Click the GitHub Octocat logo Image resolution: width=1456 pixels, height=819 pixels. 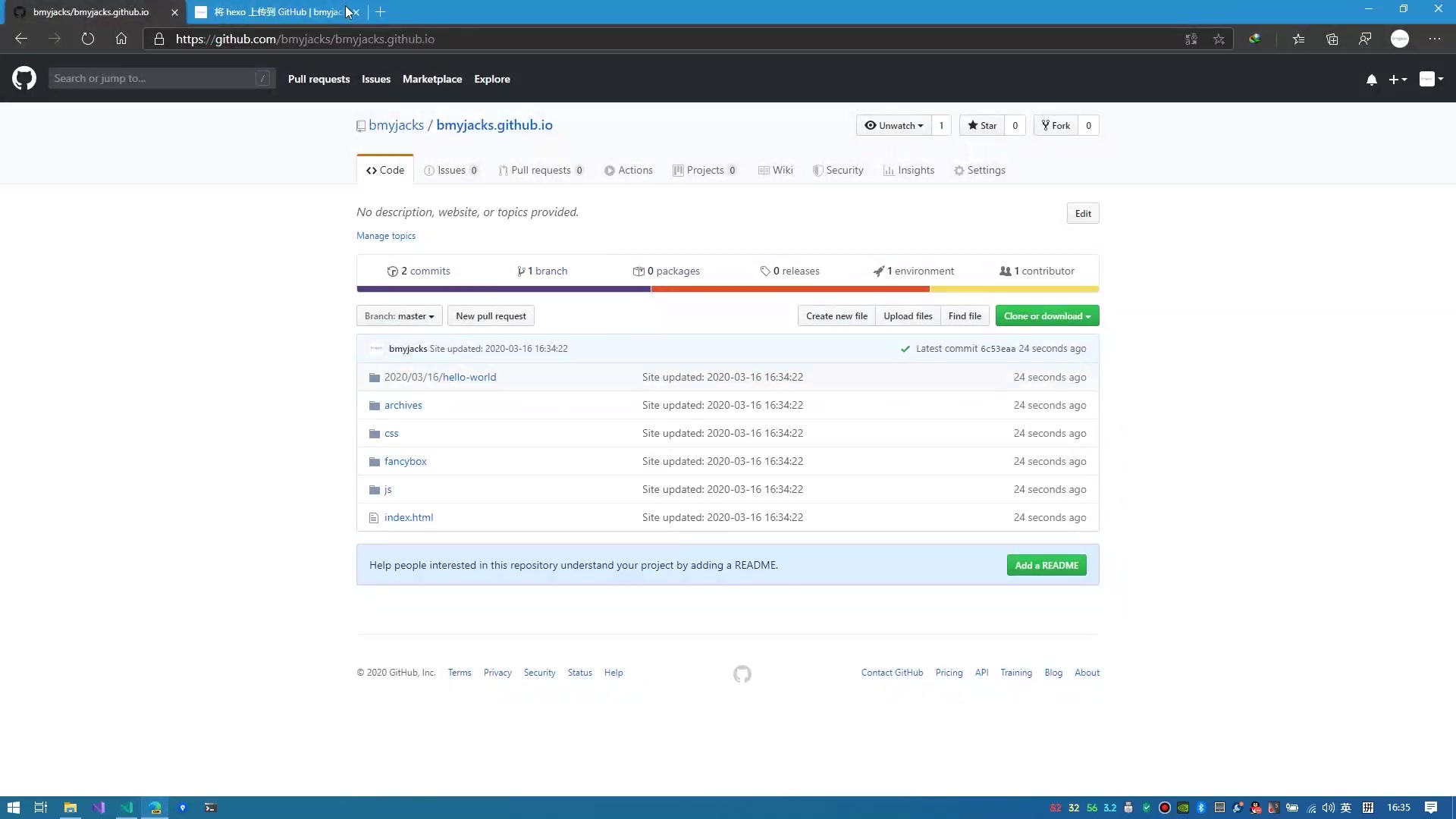click(x=24, y=78)
